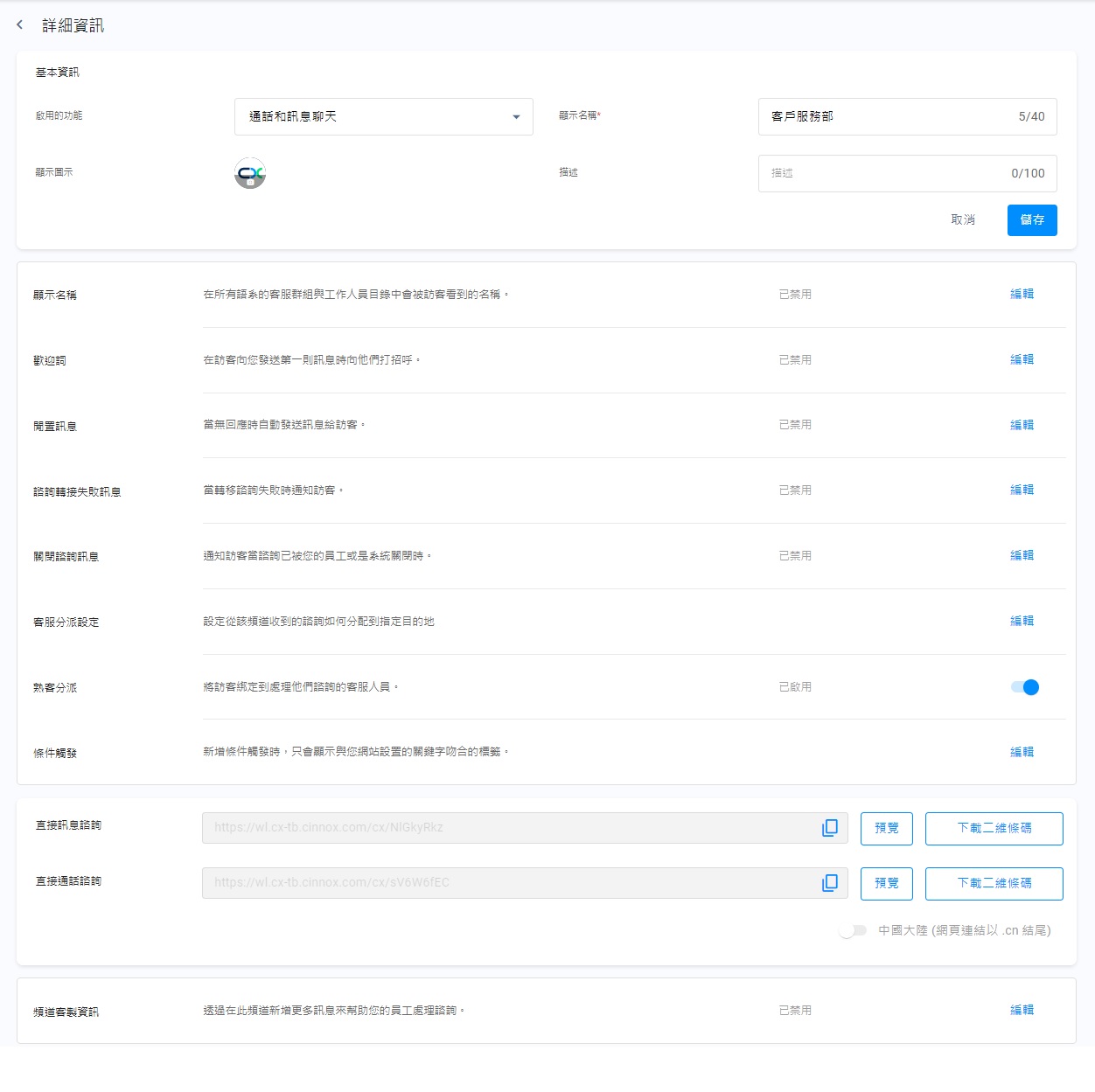Click the 直接訊息諮詢 URL field

(525, 828)
